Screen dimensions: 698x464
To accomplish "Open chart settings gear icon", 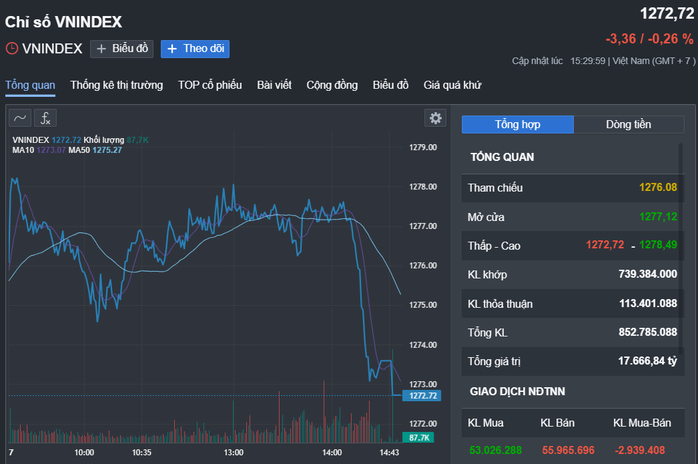I will point(435,118).
